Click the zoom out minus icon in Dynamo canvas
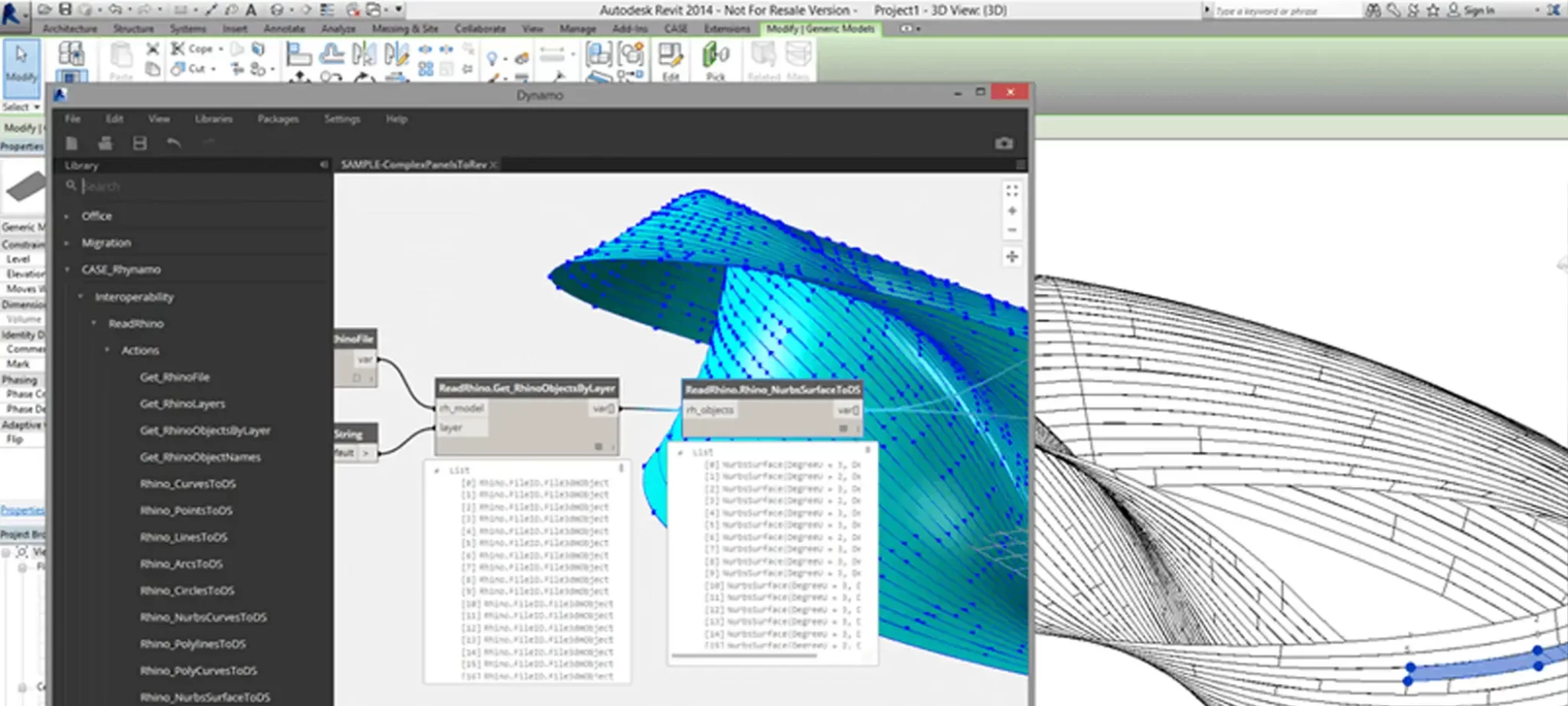The height and width of the screenshot is (706, 1568). pyautogui.click(x=1012, y=230)
